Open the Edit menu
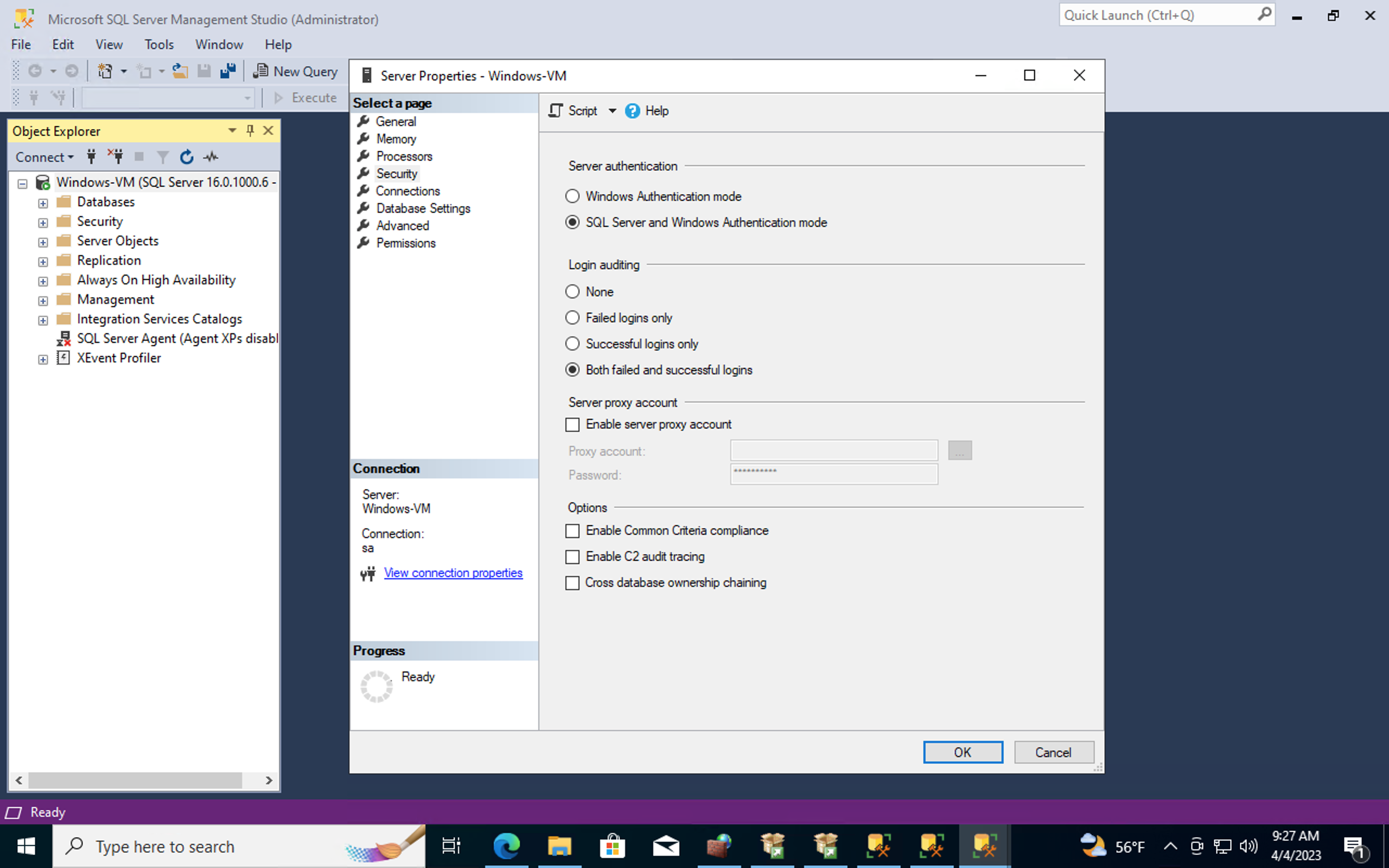Viewport: 1389px width, 868px height. 62,44
